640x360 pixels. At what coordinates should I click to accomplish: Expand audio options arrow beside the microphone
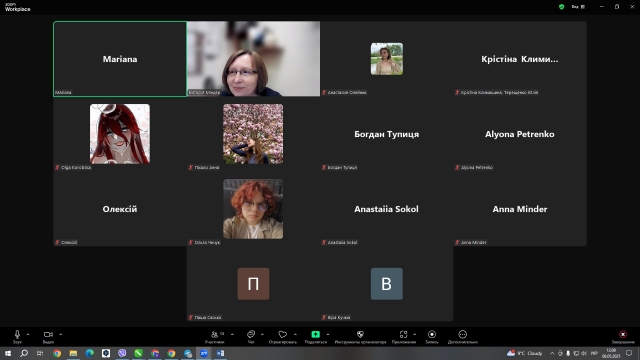(x=28, y=334)
